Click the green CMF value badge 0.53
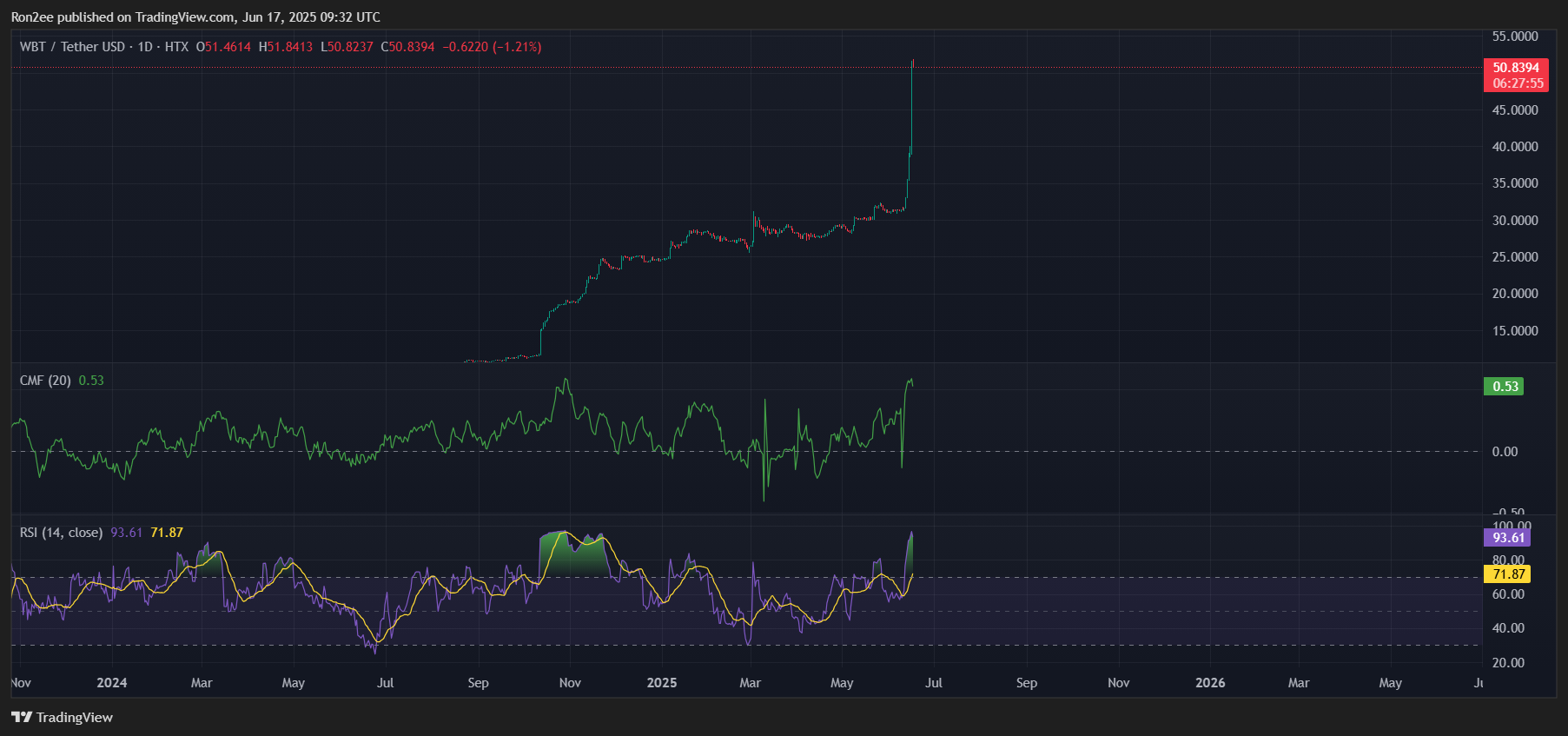The width and height of the screenshot is (1568, 736). (1505, 387)
